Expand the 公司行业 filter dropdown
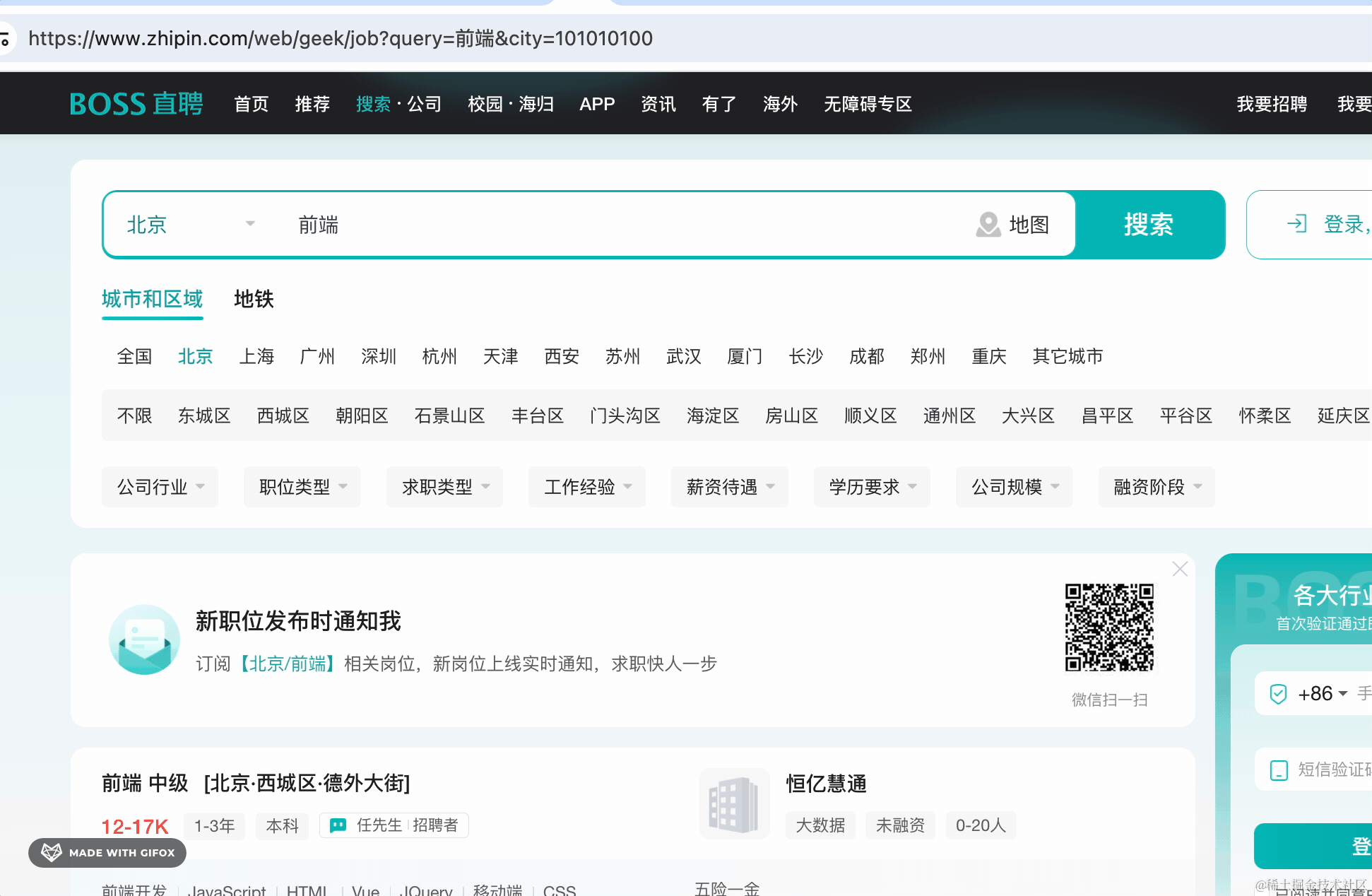Viewport: 1372px width, 896px height. 160,487
